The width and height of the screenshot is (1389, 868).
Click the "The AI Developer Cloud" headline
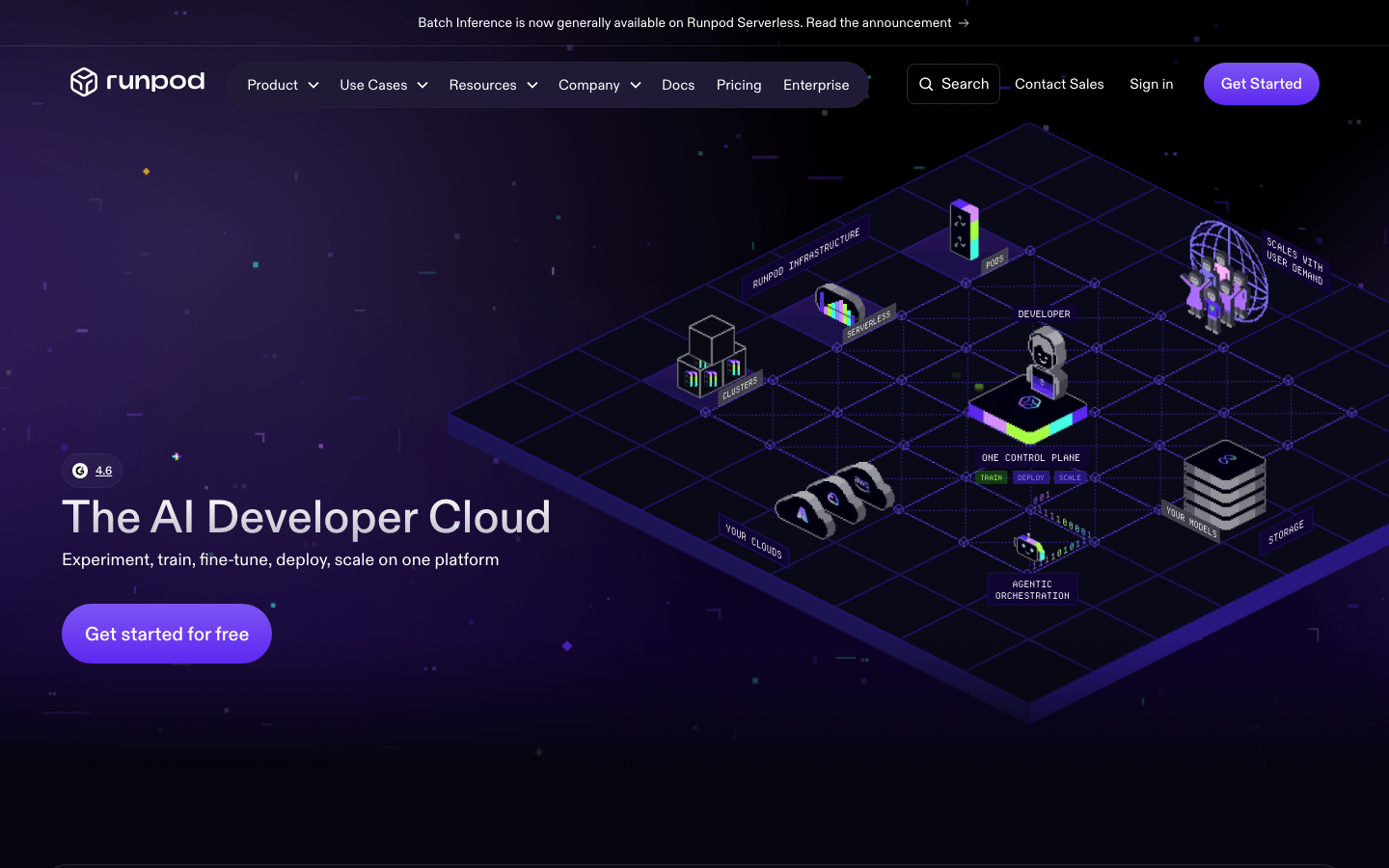pos(307,517)
